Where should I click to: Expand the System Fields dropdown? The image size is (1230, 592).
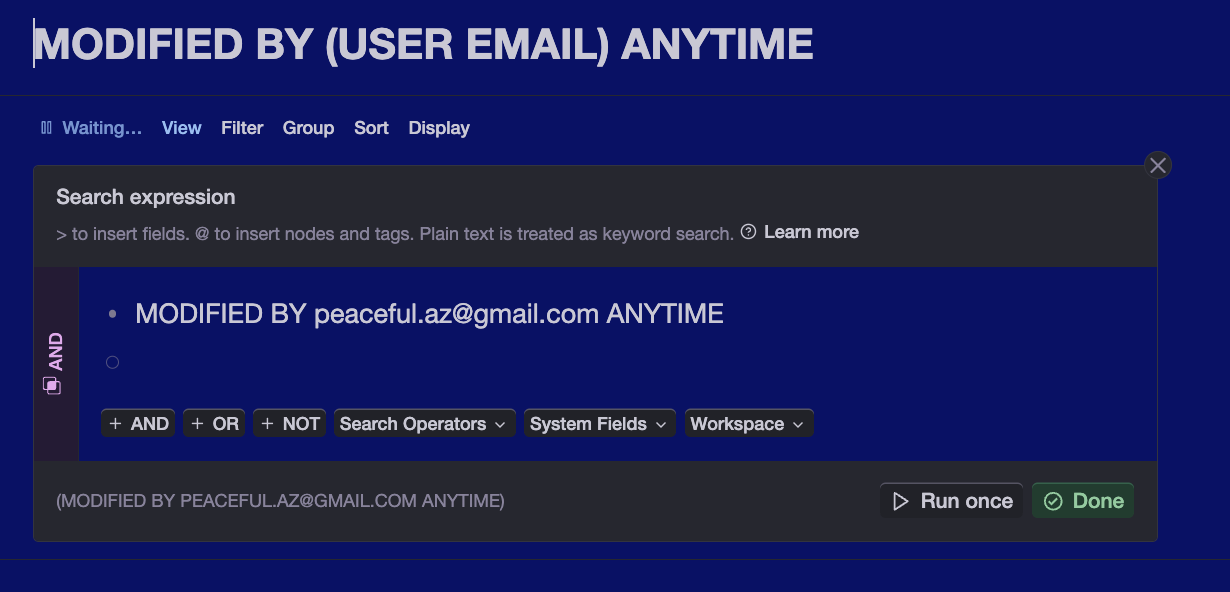(599, 423)
